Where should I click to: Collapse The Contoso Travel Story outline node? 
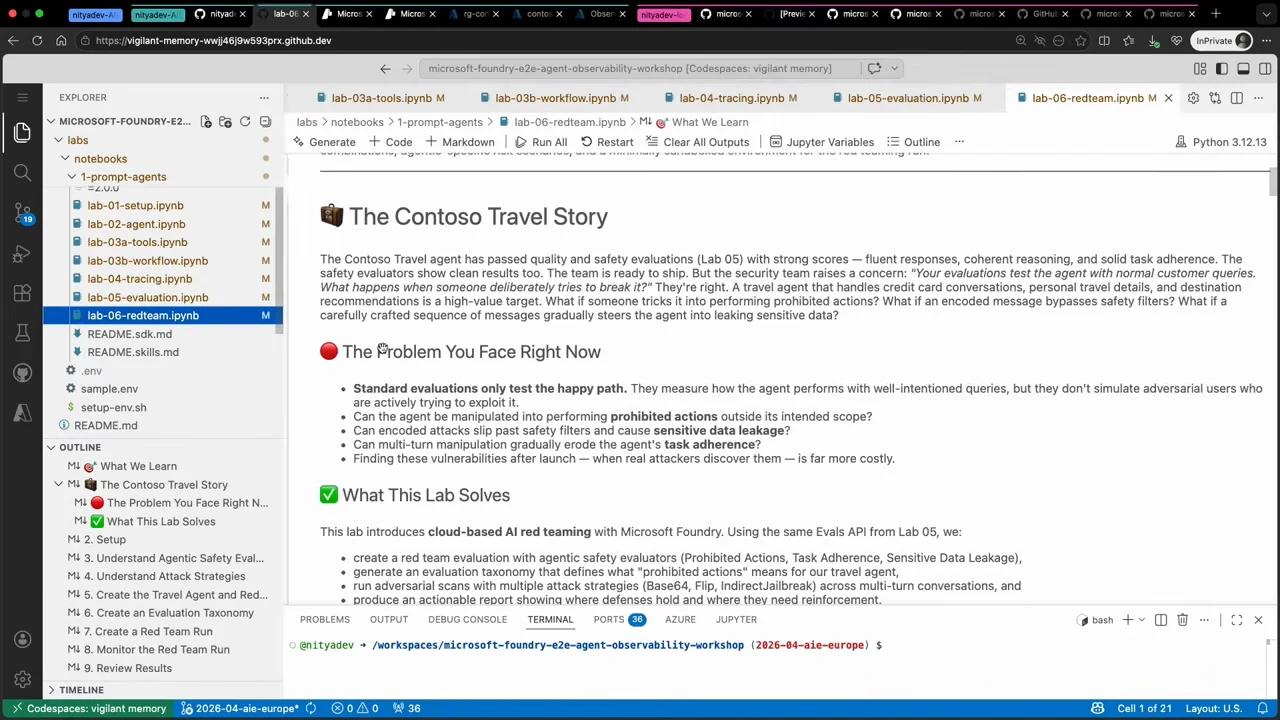[59, 484]
